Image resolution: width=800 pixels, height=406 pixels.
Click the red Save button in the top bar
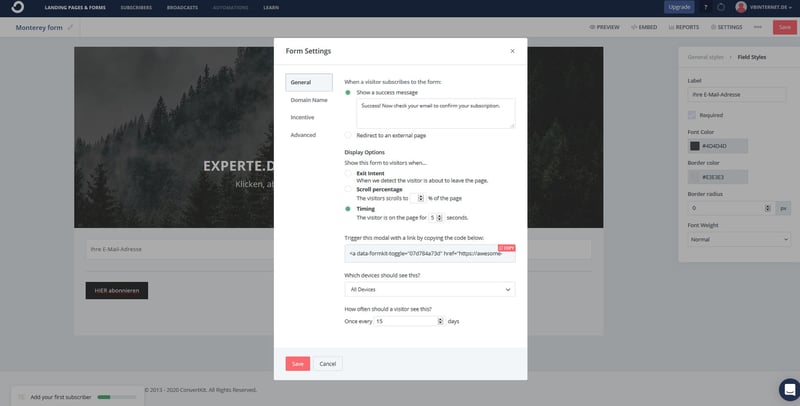(785, 27)
